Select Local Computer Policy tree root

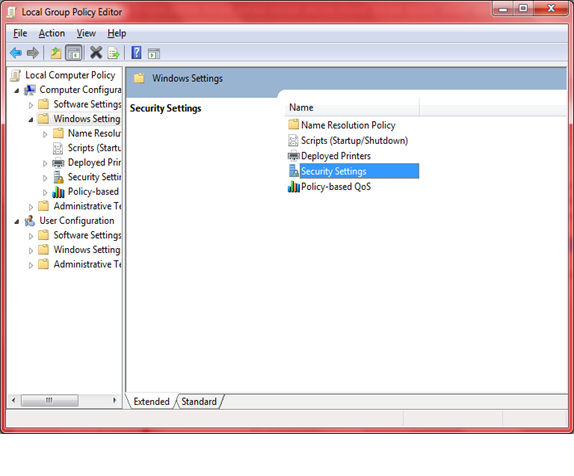tap(70, 75)
